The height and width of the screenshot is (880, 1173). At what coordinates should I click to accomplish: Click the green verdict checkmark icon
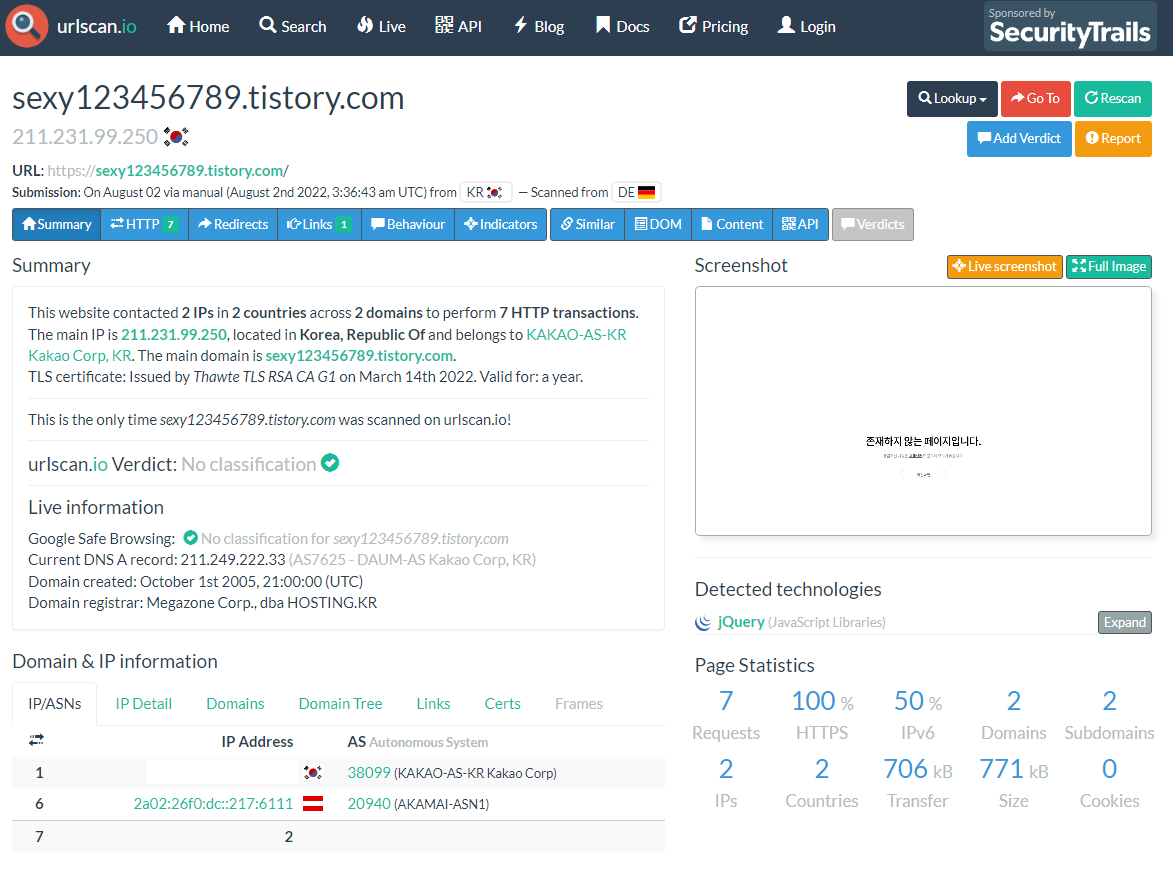point(330,463)
